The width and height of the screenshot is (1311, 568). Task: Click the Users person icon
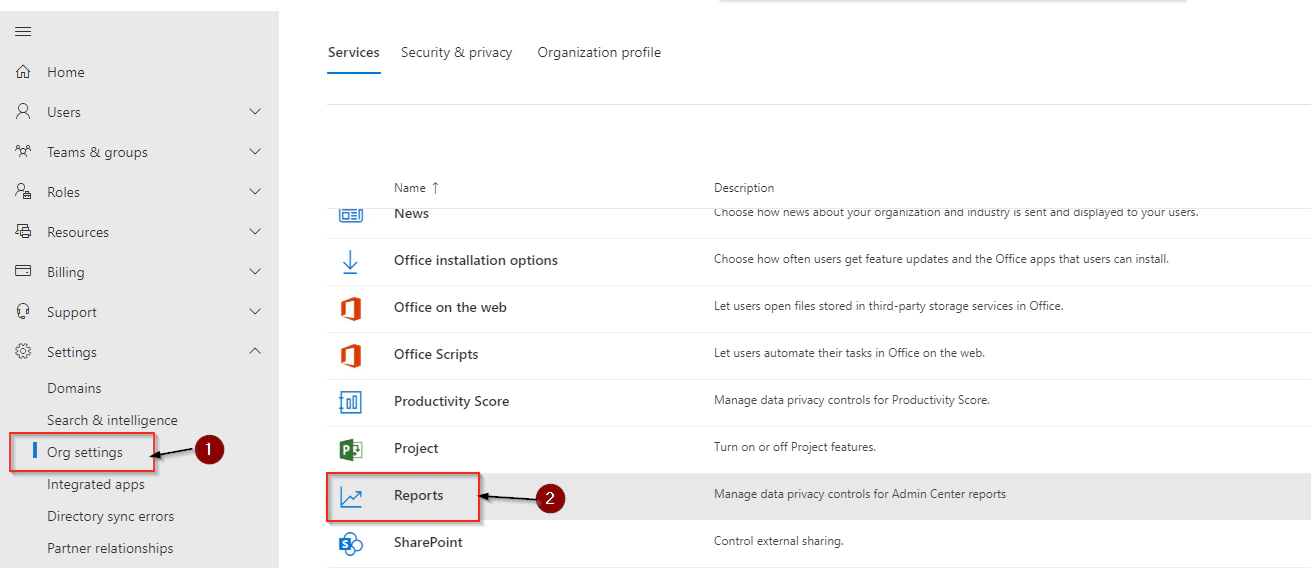23,112
